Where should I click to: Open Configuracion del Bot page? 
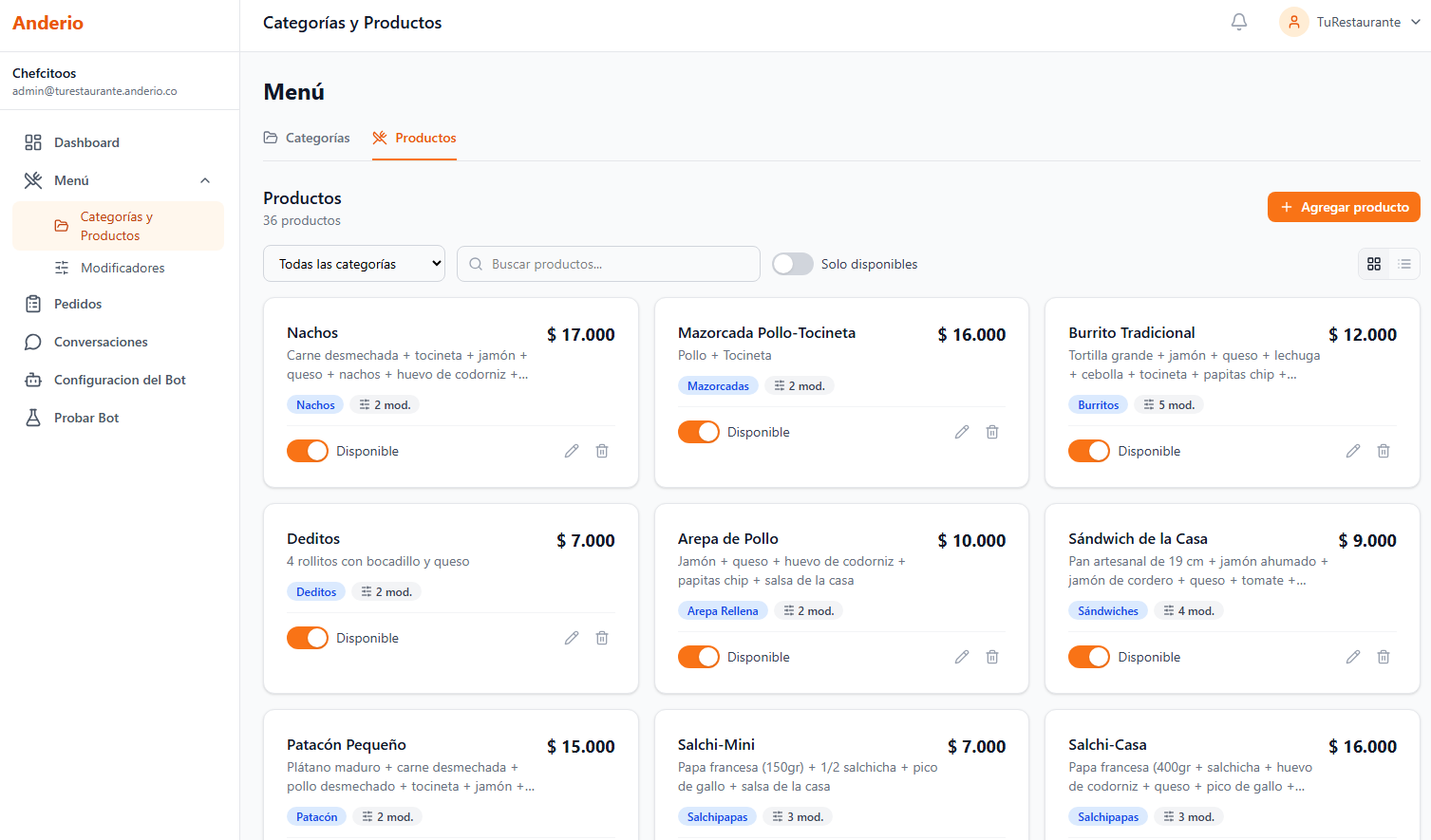[x=118, y=380]
